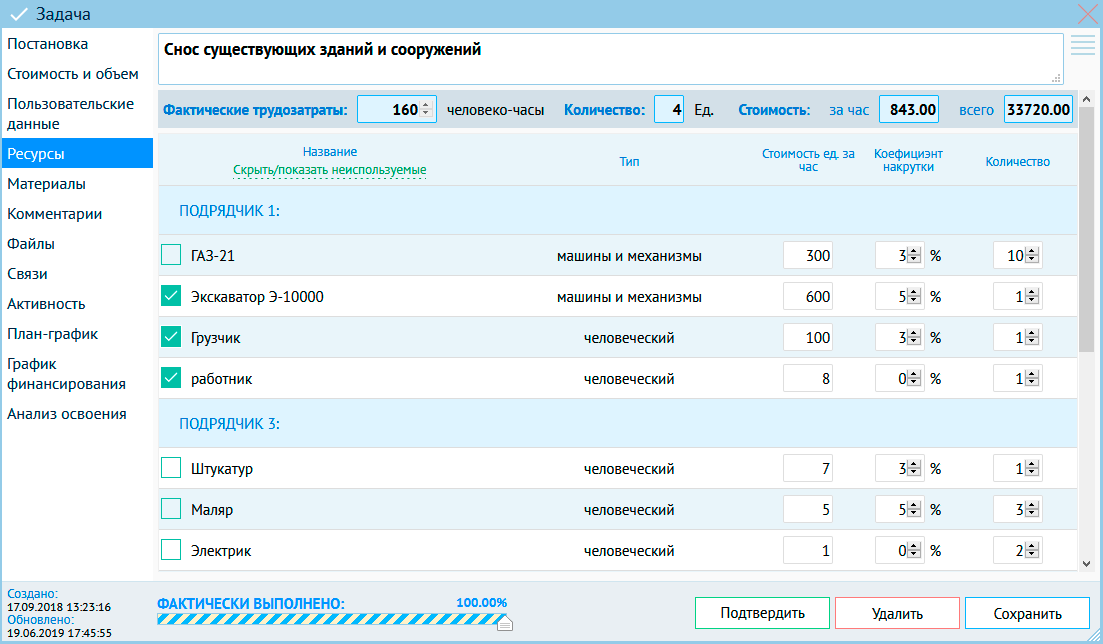1103x644 pixels.
Task: Enable the Маляр resource checkbox
Action: click(171, 508)
